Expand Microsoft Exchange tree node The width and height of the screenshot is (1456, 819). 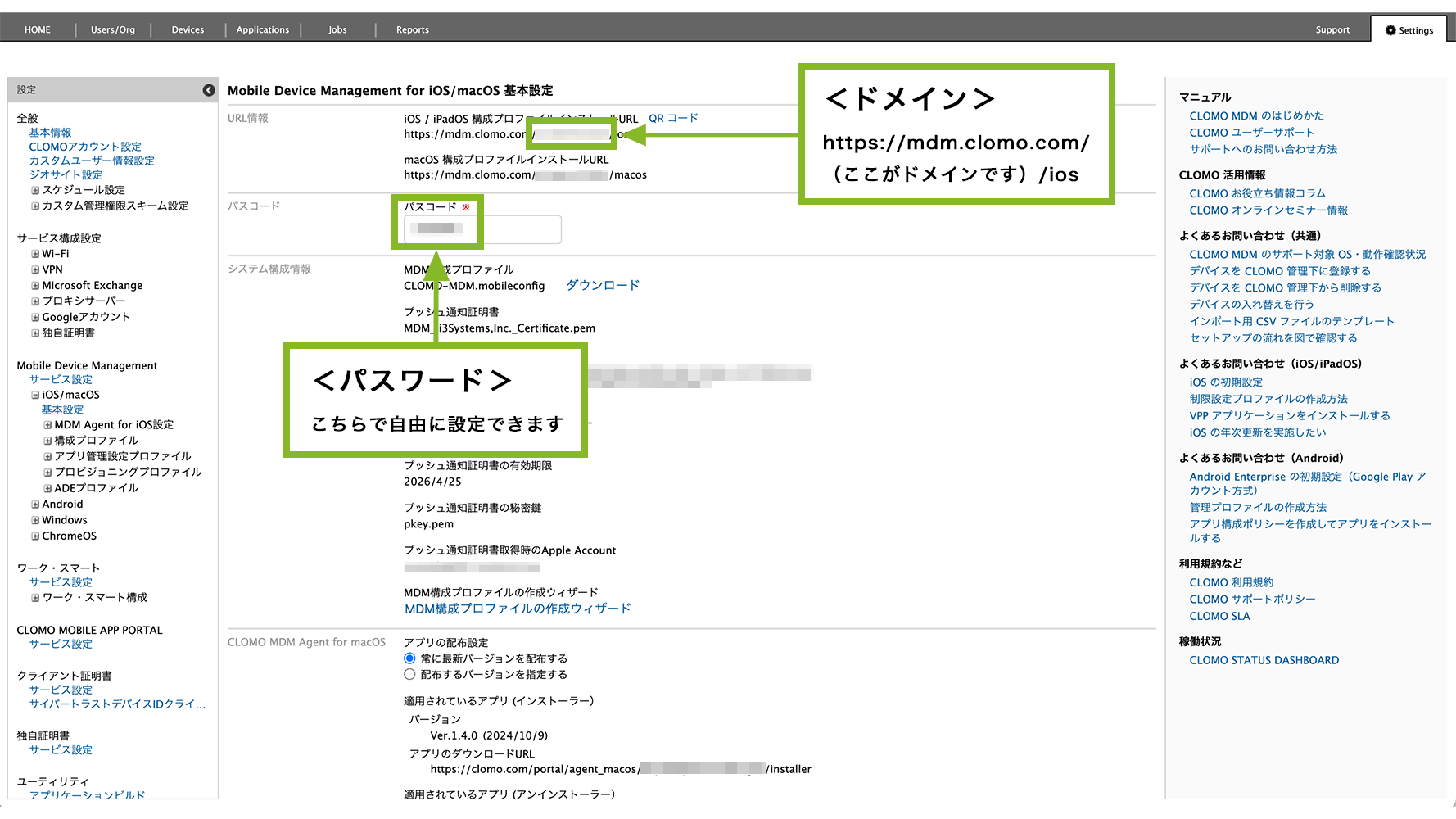(x=35, y=286)
